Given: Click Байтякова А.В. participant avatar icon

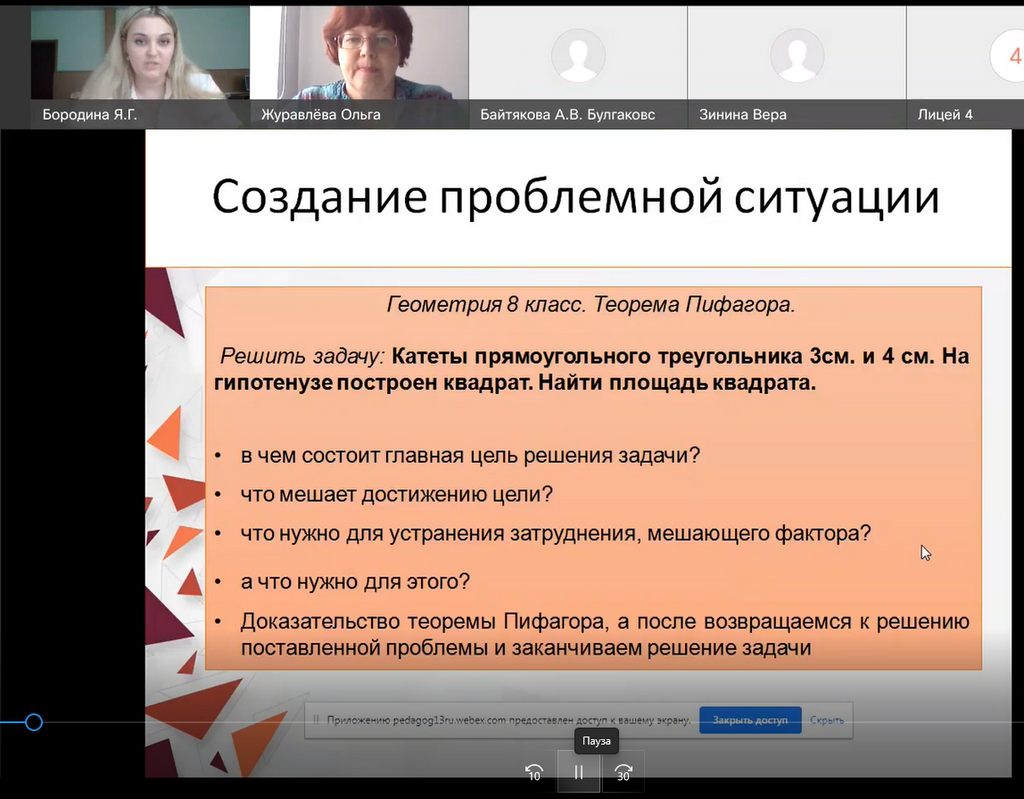Looking at the screenshot, I should pos(578,55).
